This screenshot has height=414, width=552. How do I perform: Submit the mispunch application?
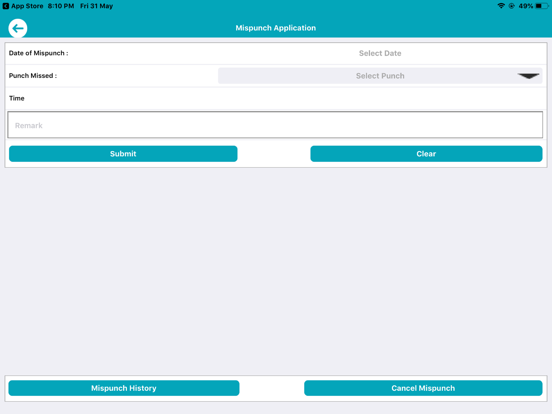[123, 154]
